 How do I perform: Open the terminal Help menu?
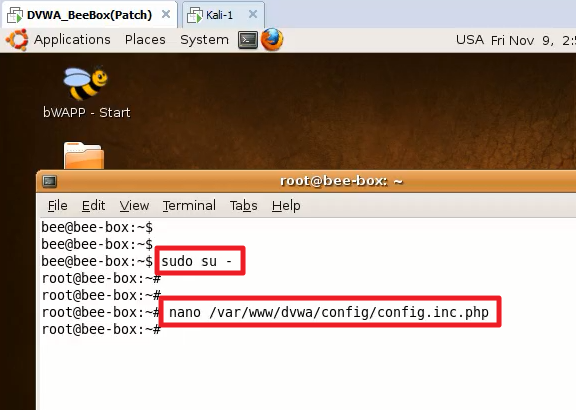pos(286,205)
